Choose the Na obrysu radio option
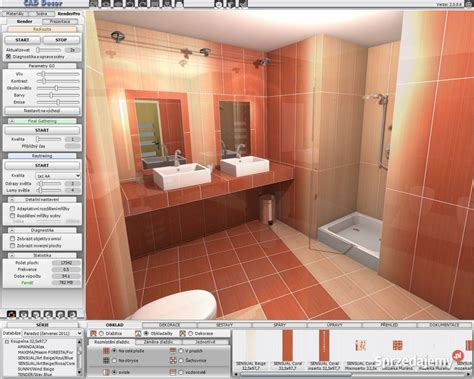This screenshot has height=379, width=474. (114, 360)
